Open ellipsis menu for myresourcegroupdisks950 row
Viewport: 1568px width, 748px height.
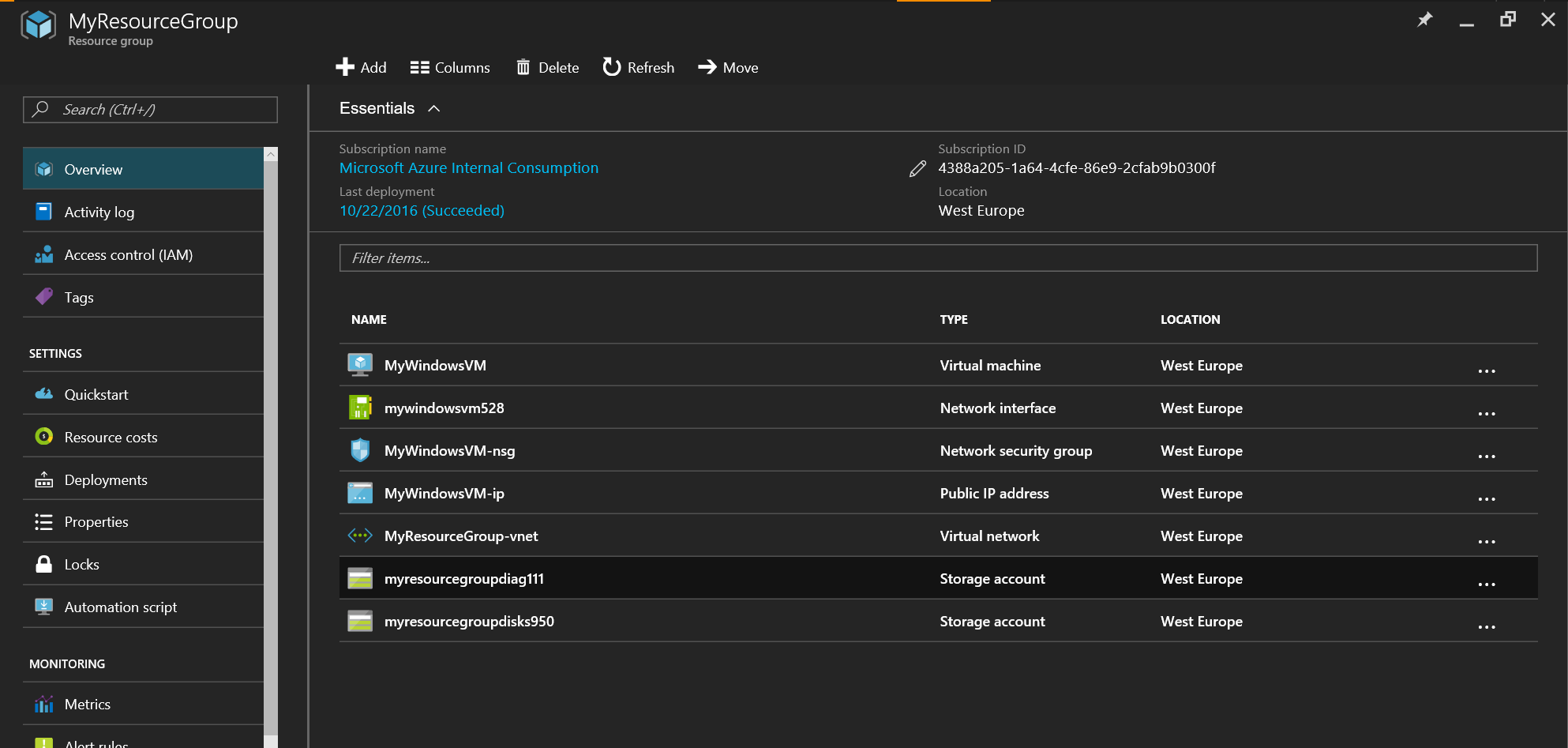1487,626
